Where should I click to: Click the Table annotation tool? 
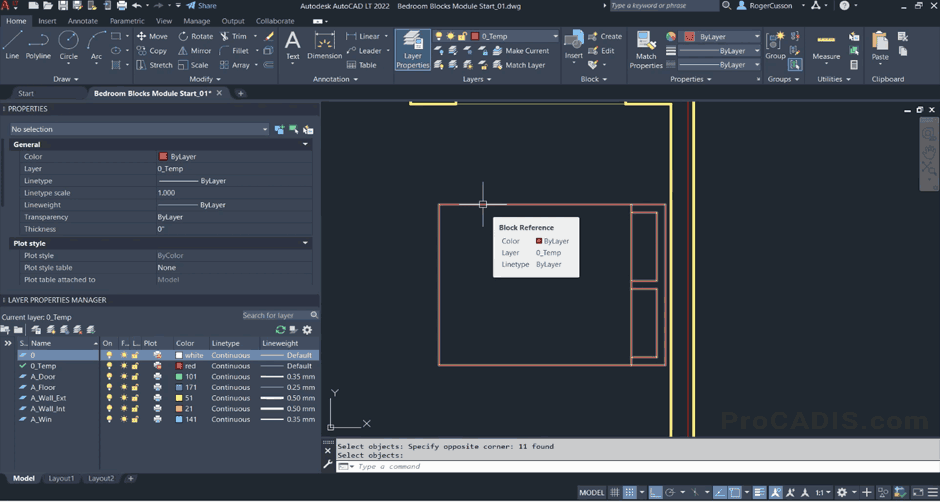point(361,65)
